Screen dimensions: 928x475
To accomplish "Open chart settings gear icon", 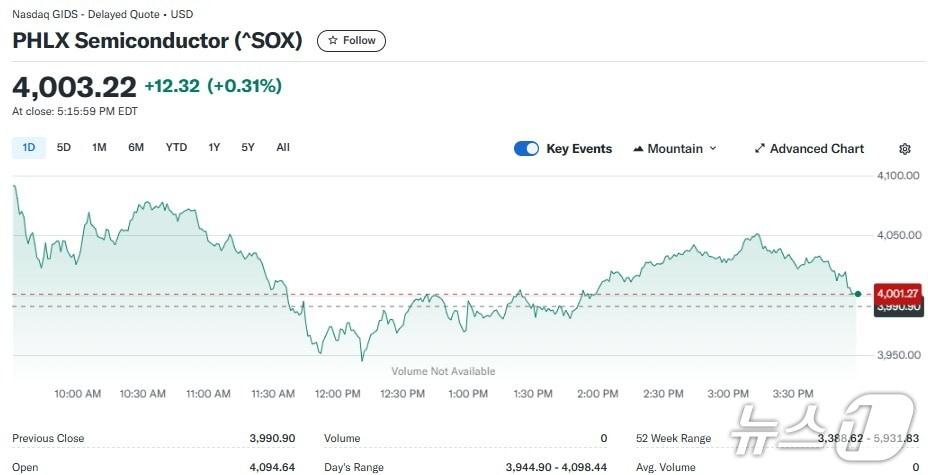I will [x=905, y=149].
